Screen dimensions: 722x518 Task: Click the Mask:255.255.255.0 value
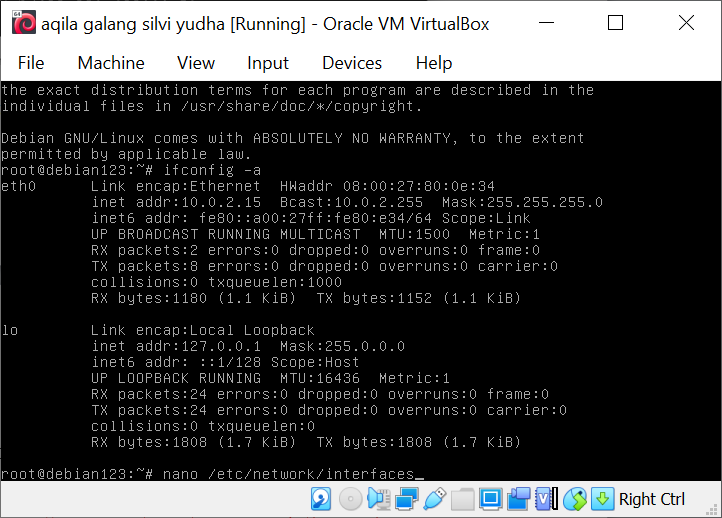pyautogui.click(x=522, y=203)
